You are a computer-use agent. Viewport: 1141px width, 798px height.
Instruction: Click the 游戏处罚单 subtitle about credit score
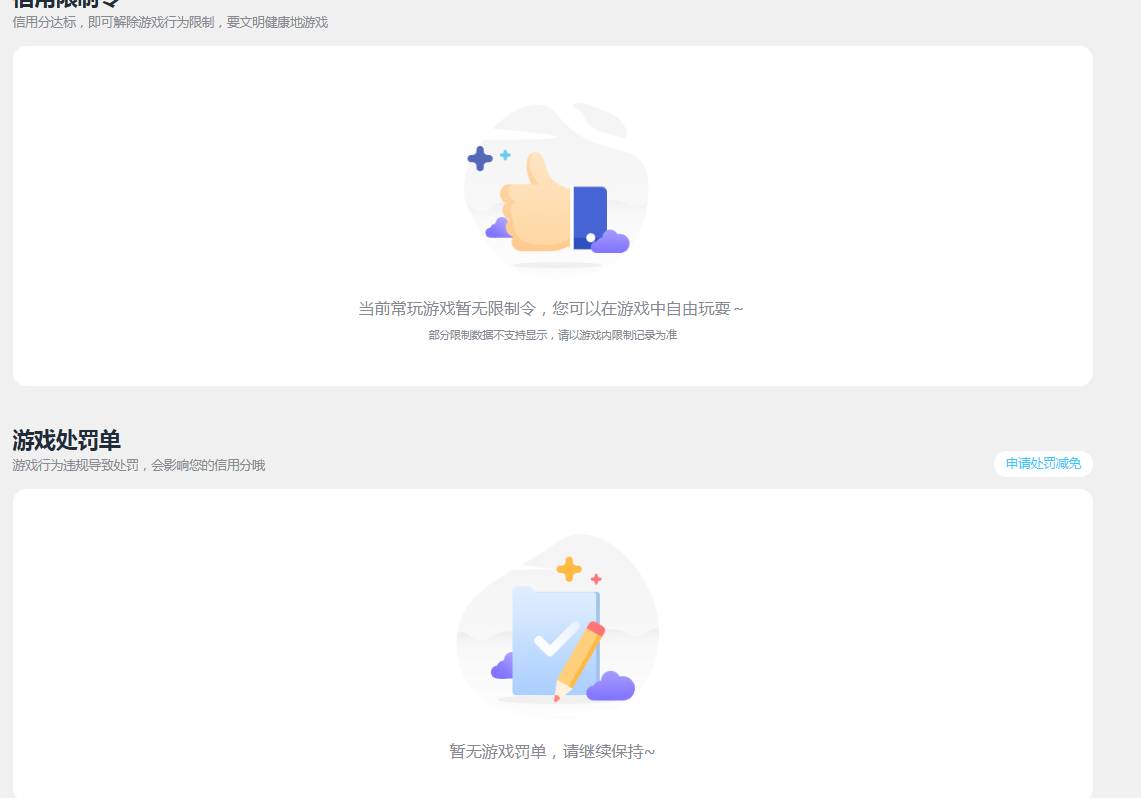(x=139, y=465)
